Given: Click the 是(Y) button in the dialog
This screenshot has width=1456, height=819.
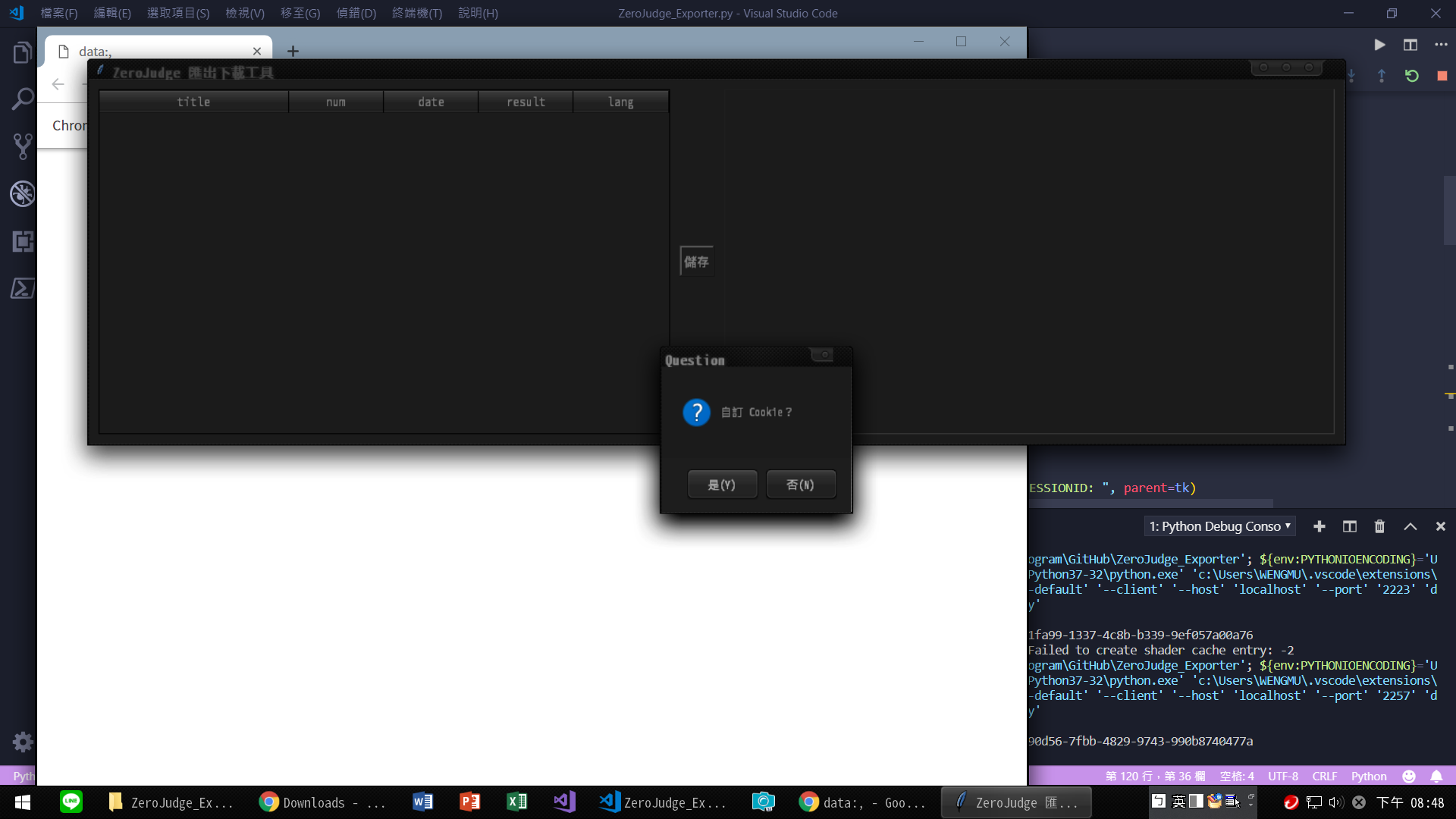Looking at the screenshot, I should click(x=721, y=485).
